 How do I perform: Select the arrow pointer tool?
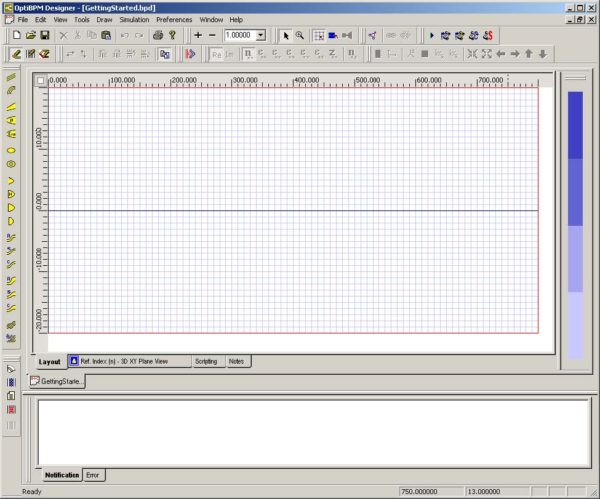point(285,36)
